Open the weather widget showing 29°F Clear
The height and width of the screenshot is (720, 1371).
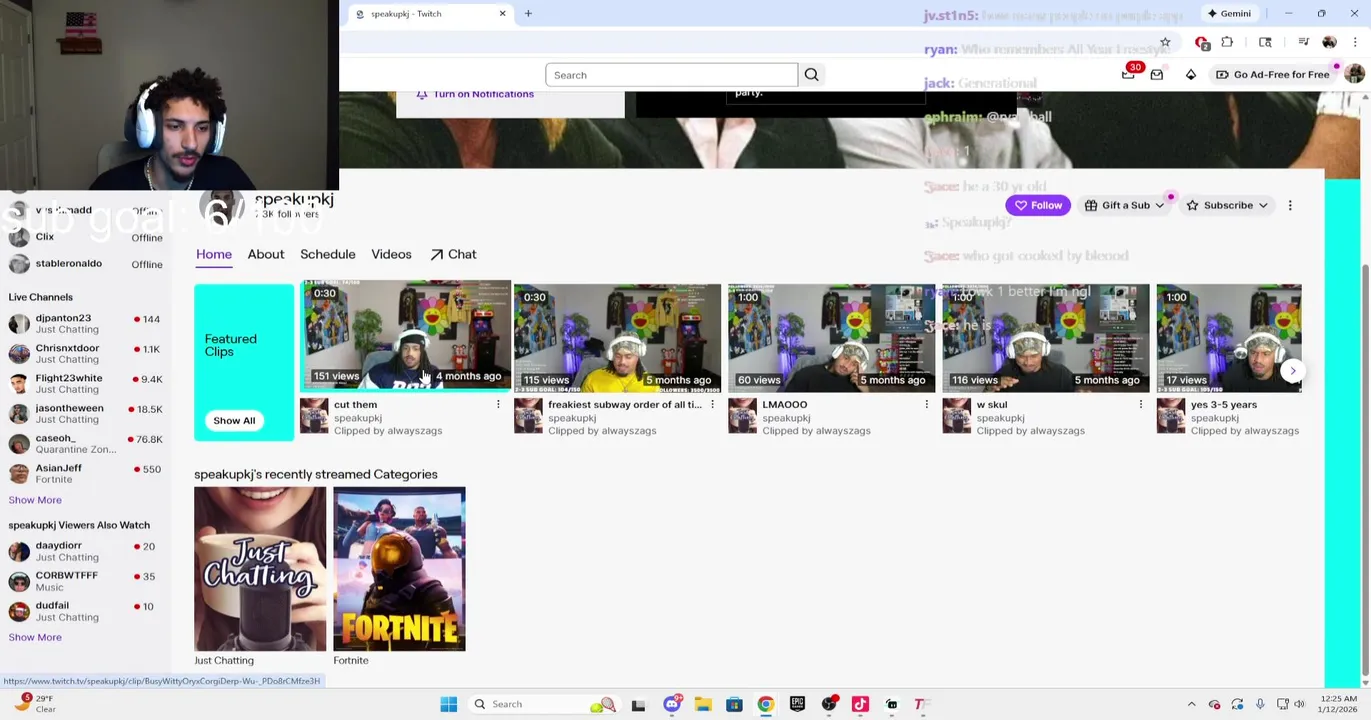click(x=36, y=704)
